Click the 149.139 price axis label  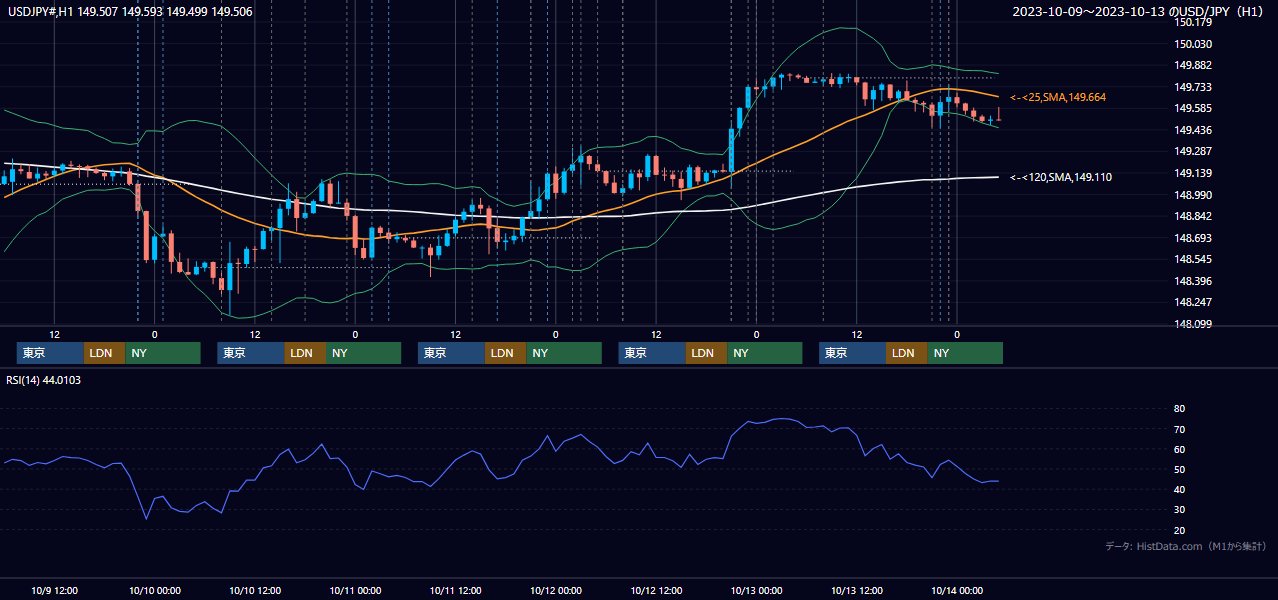click(x=1193, y=173)
